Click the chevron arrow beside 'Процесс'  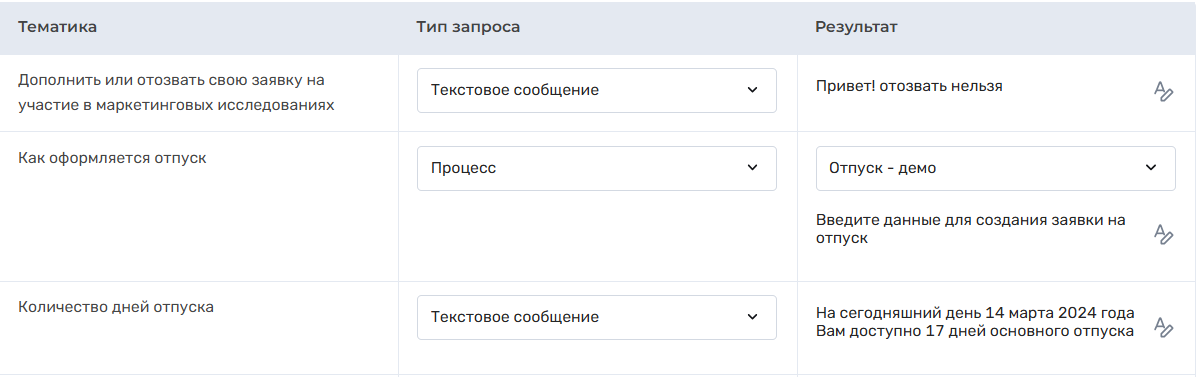[752, 168]
